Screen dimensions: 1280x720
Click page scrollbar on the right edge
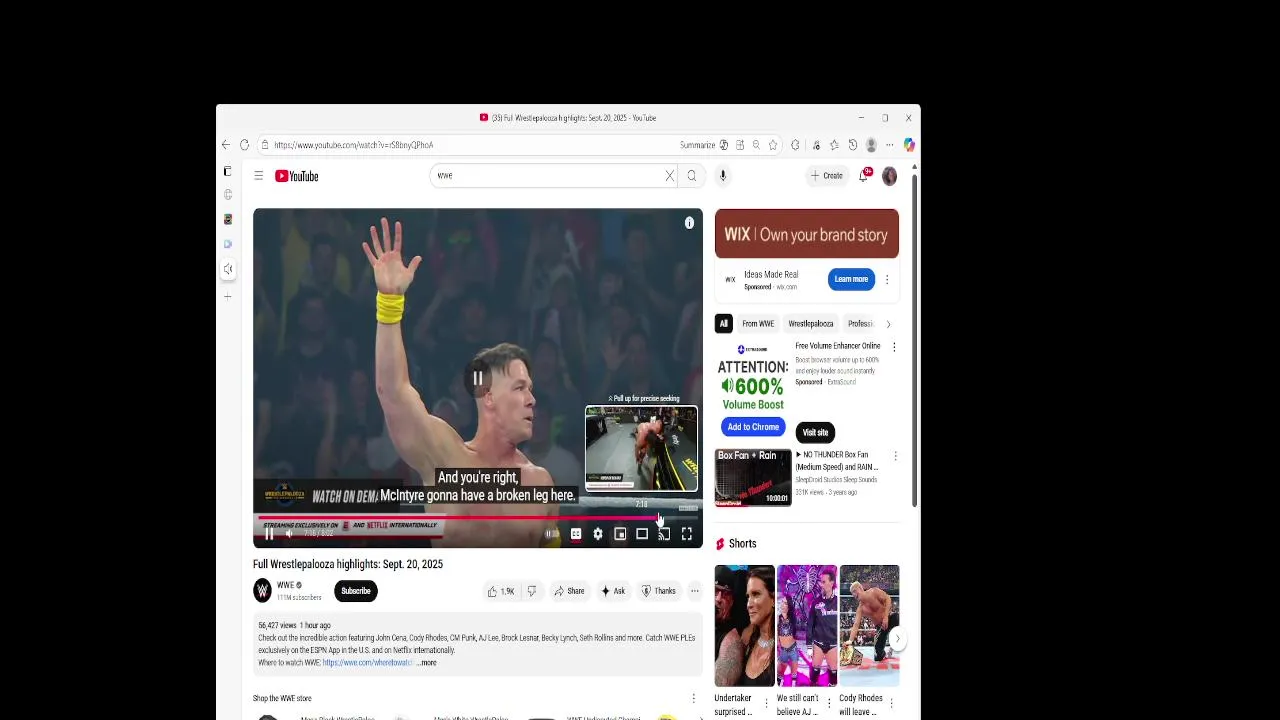(914, 340)
